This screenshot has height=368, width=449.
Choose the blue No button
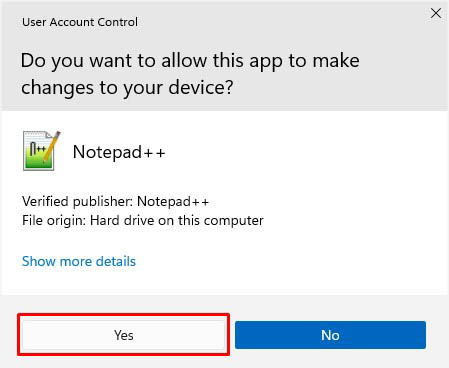click(330, 335)
